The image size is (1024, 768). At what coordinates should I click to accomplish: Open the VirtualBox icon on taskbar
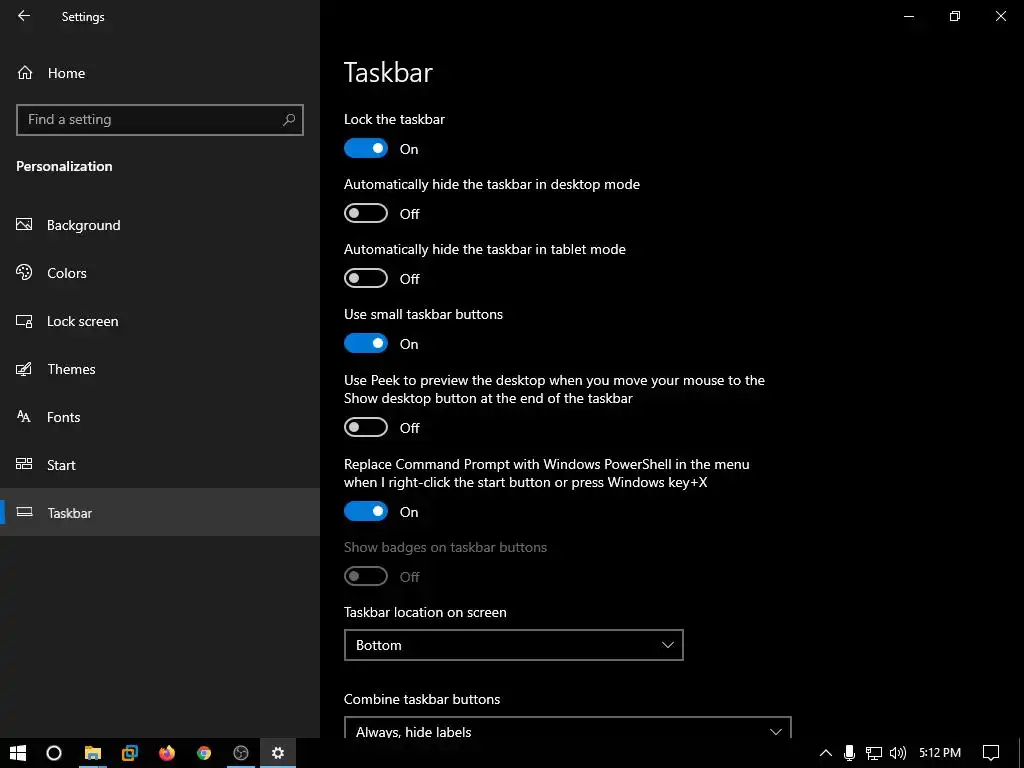(x=129, y=753)
